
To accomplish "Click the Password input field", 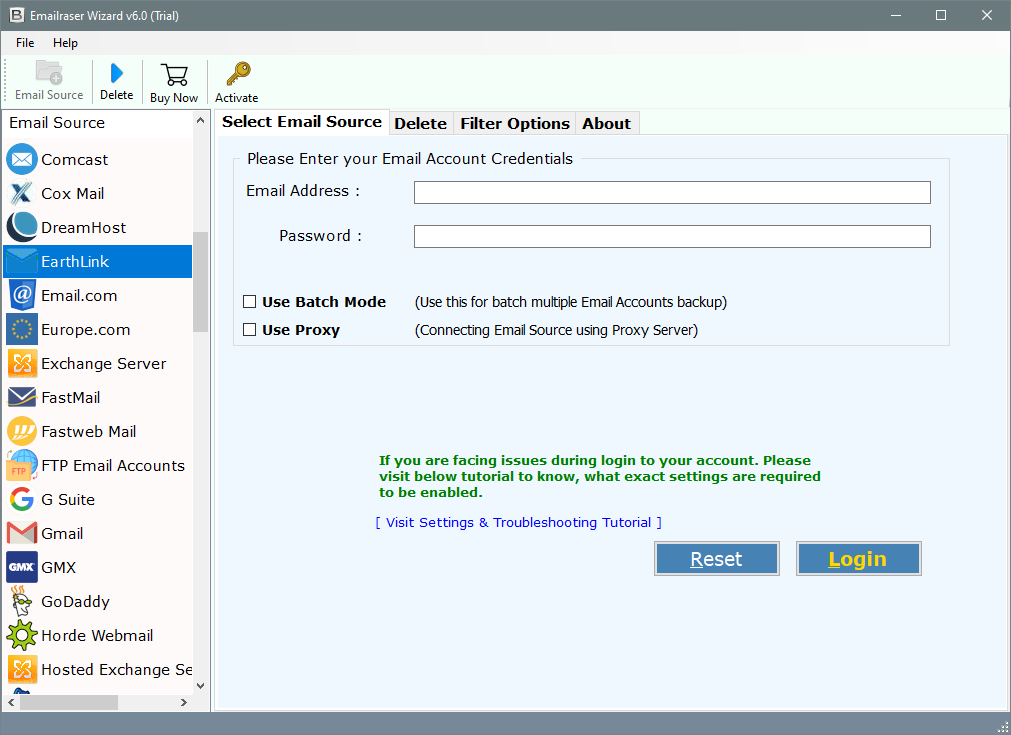I will tap(672, 237).
